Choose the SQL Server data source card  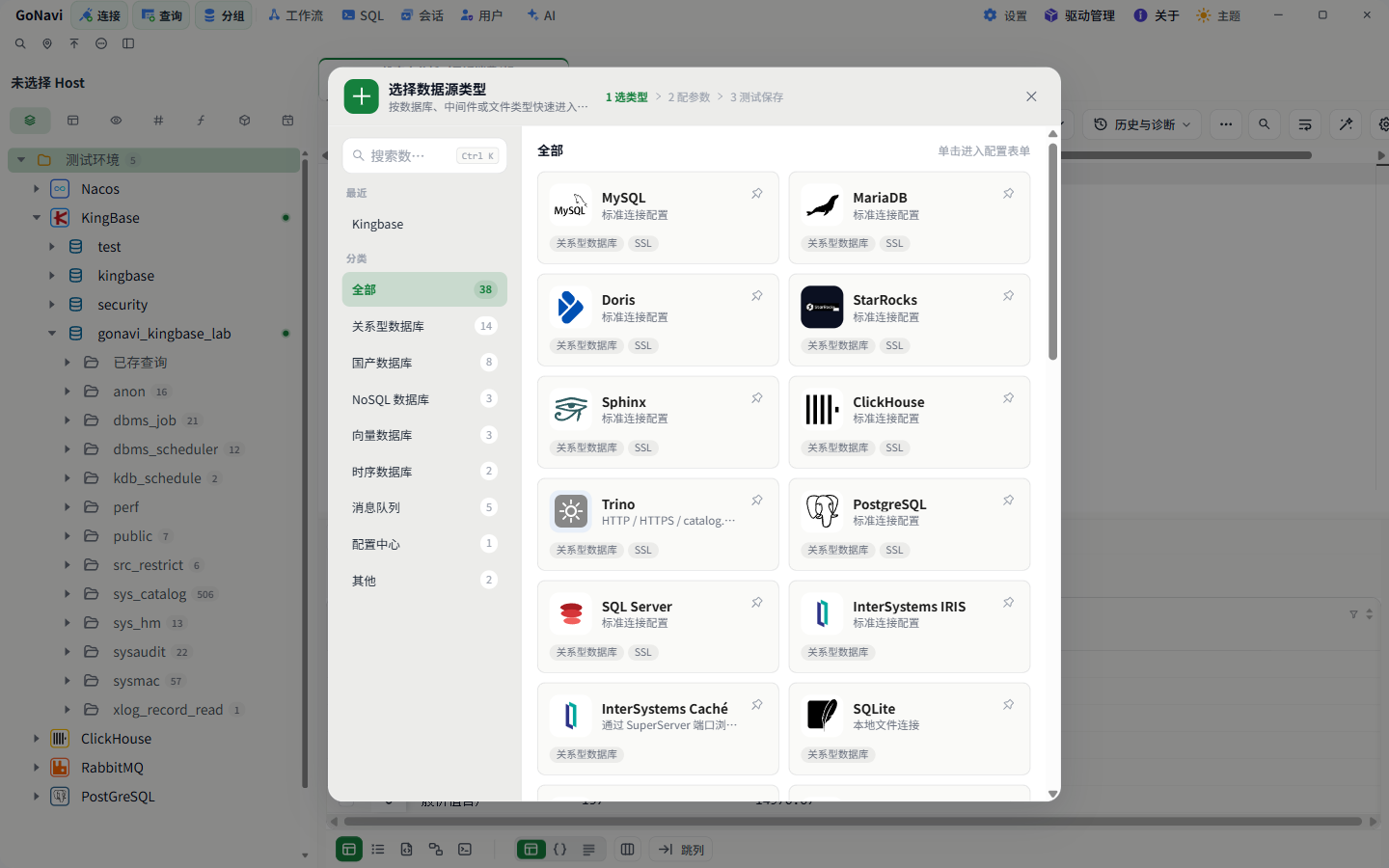click(658, 627)
